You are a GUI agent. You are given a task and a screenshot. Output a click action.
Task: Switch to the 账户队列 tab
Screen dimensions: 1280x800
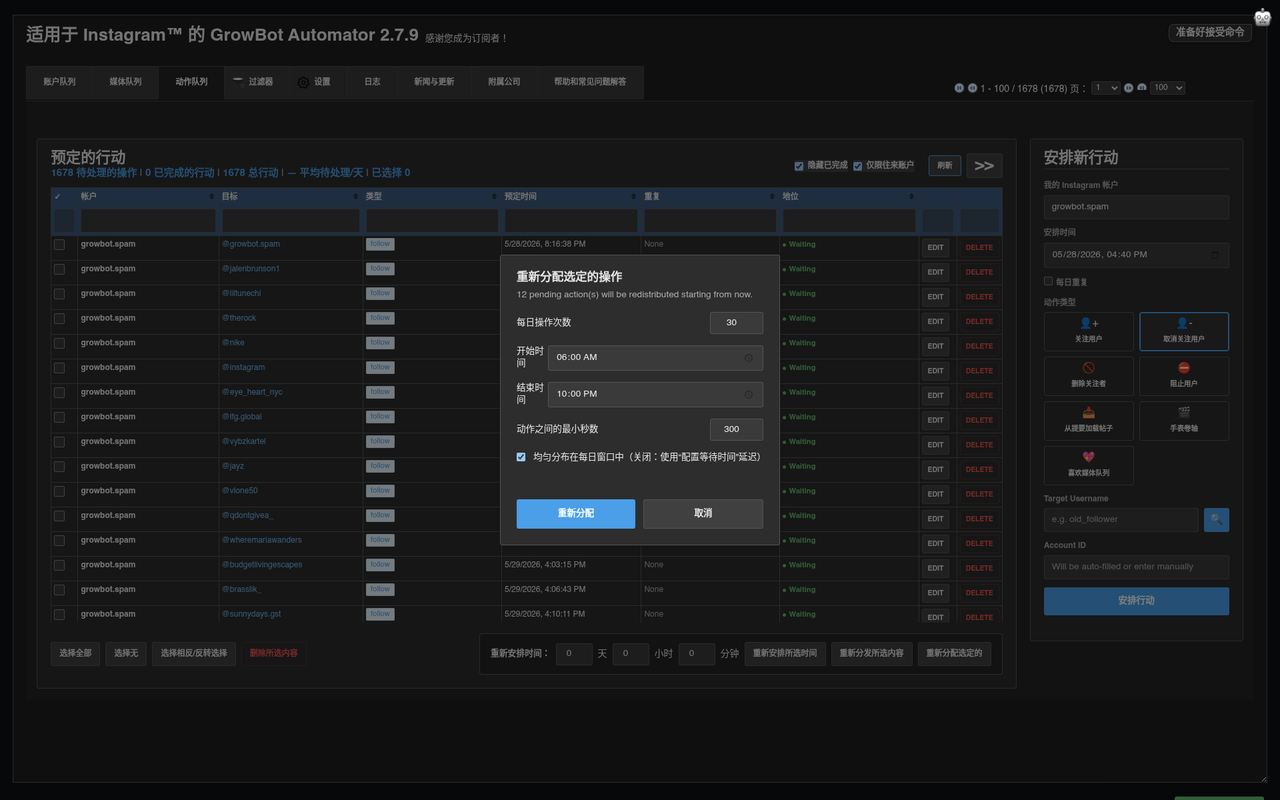(x=59, y=82)
